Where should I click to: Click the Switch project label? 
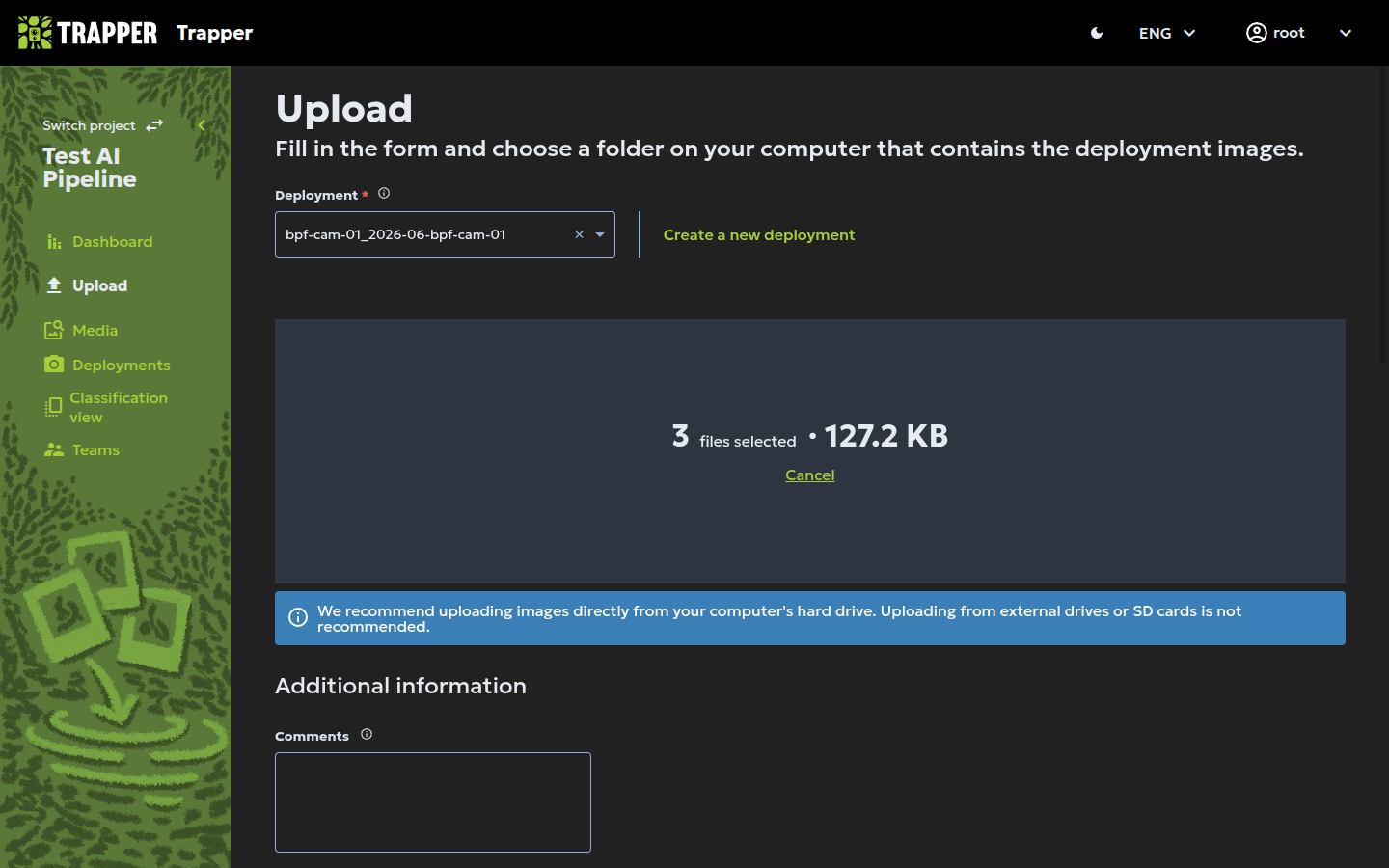pos(89,125)
